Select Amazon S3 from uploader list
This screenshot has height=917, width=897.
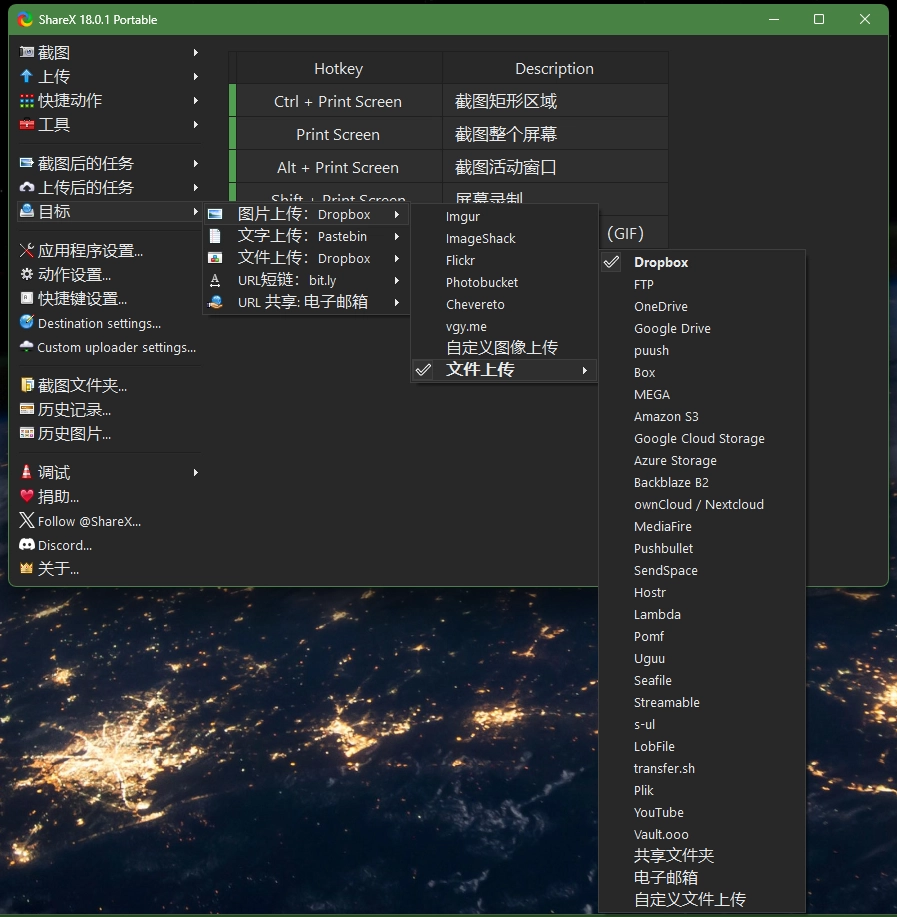click(x=666, y=416)
